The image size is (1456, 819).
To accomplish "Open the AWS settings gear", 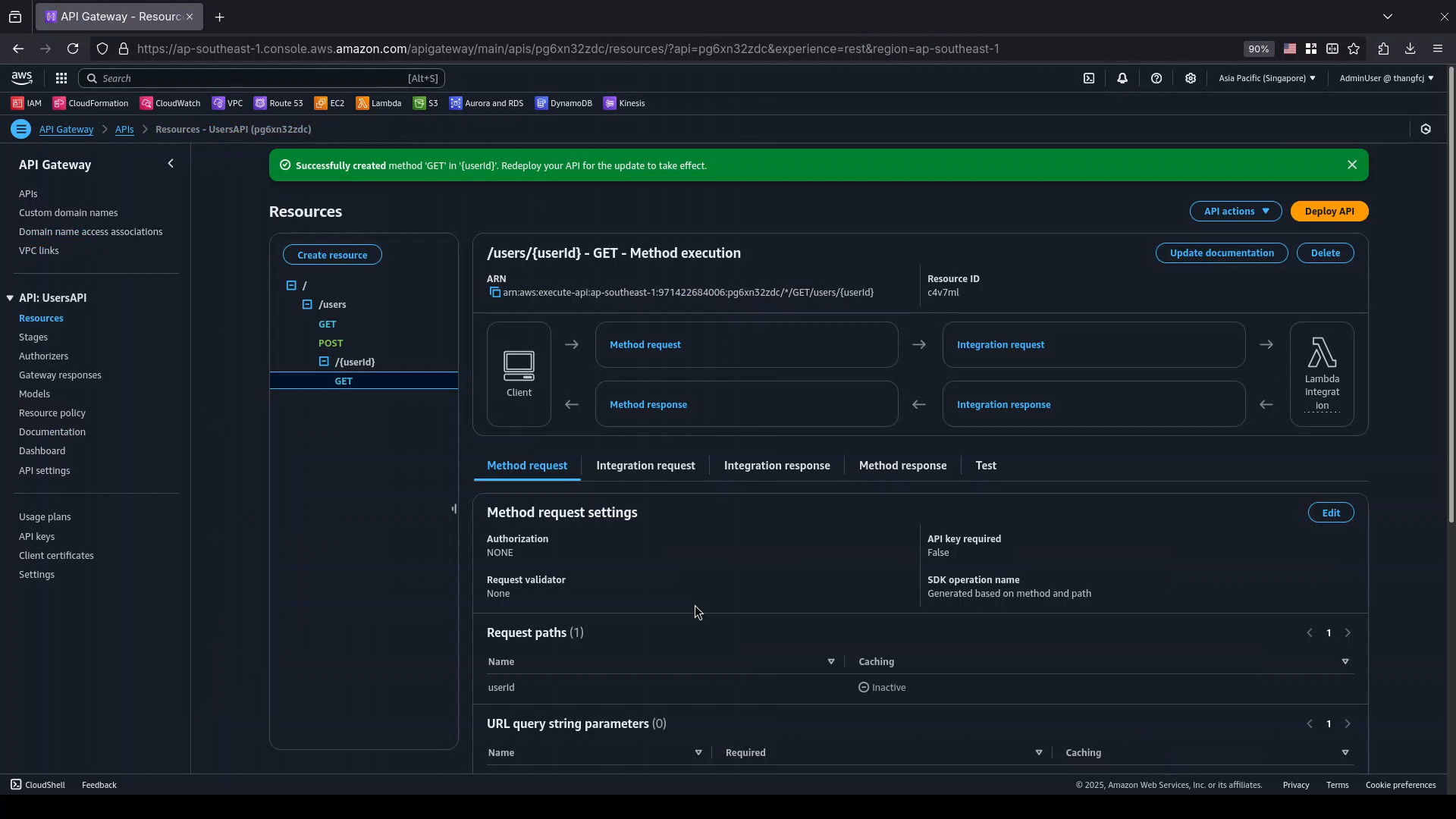I will coord(1191,78).
